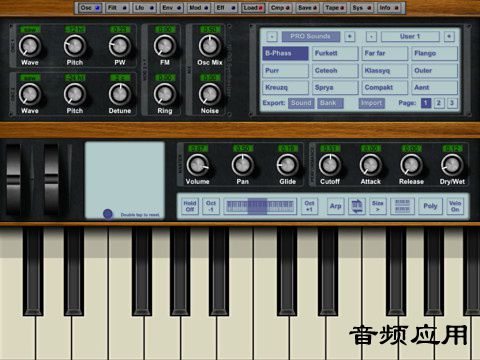Toggle Poly mode button
Viewport: 480px width, 360px height.
click(430, 206)
